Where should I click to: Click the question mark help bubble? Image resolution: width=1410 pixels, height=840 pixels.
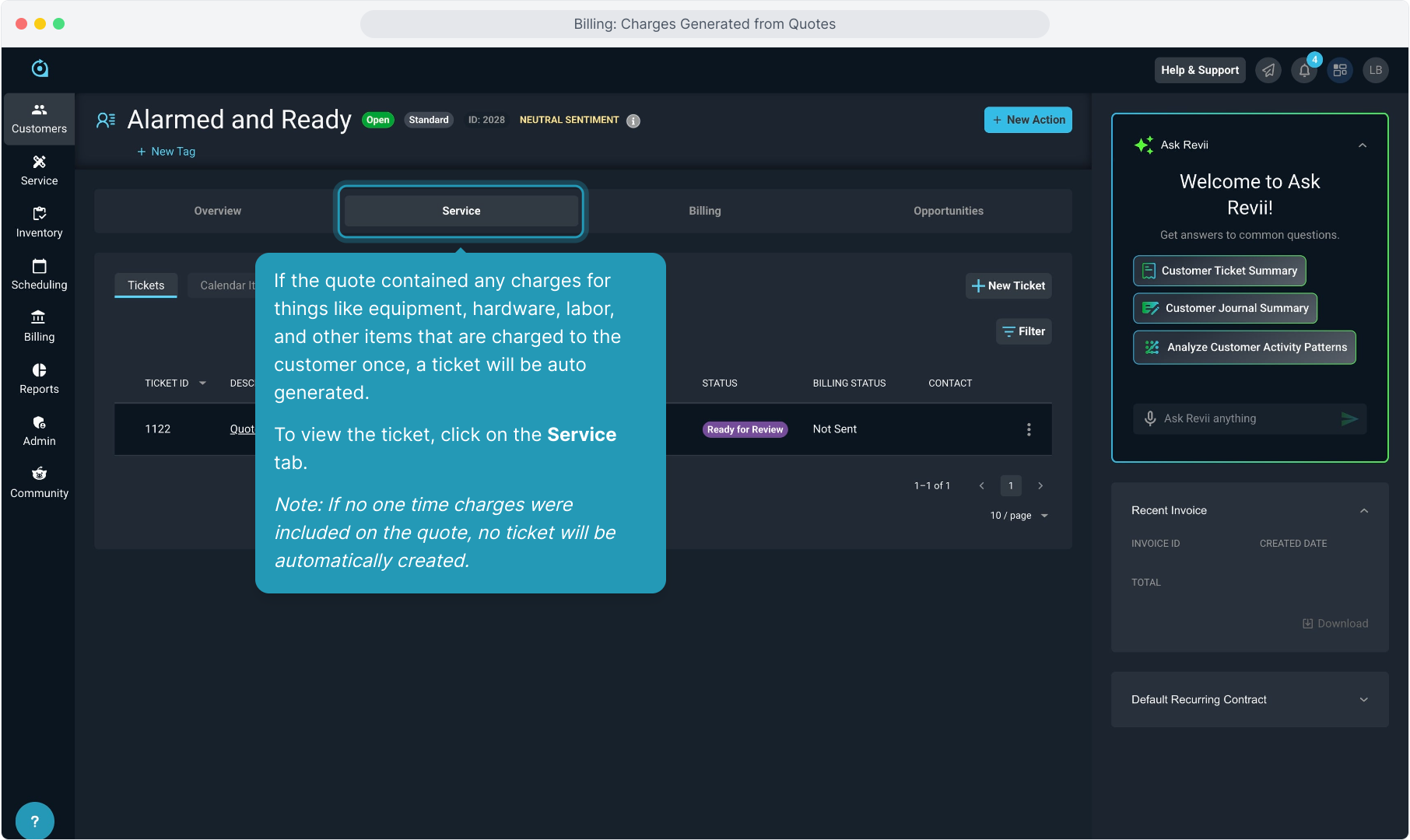point(35,821)
